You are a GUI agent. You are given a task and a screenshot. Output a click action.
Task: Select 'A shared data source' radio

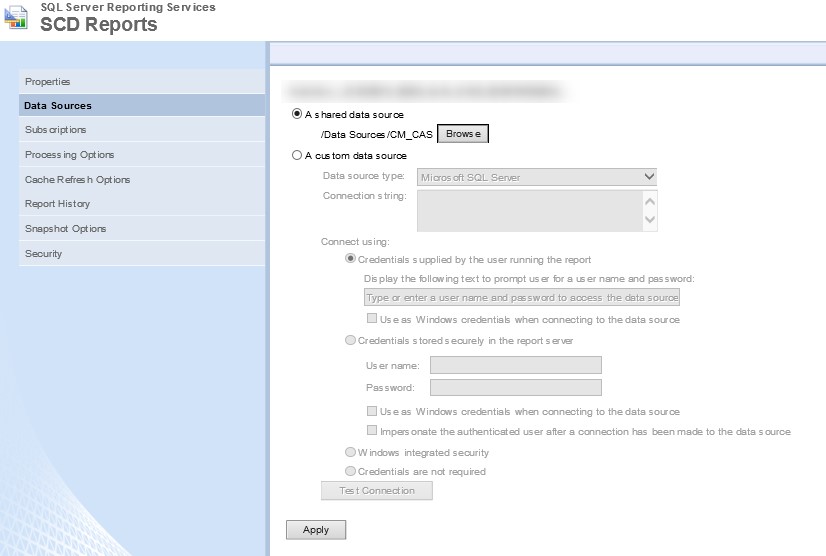(297, 114)
